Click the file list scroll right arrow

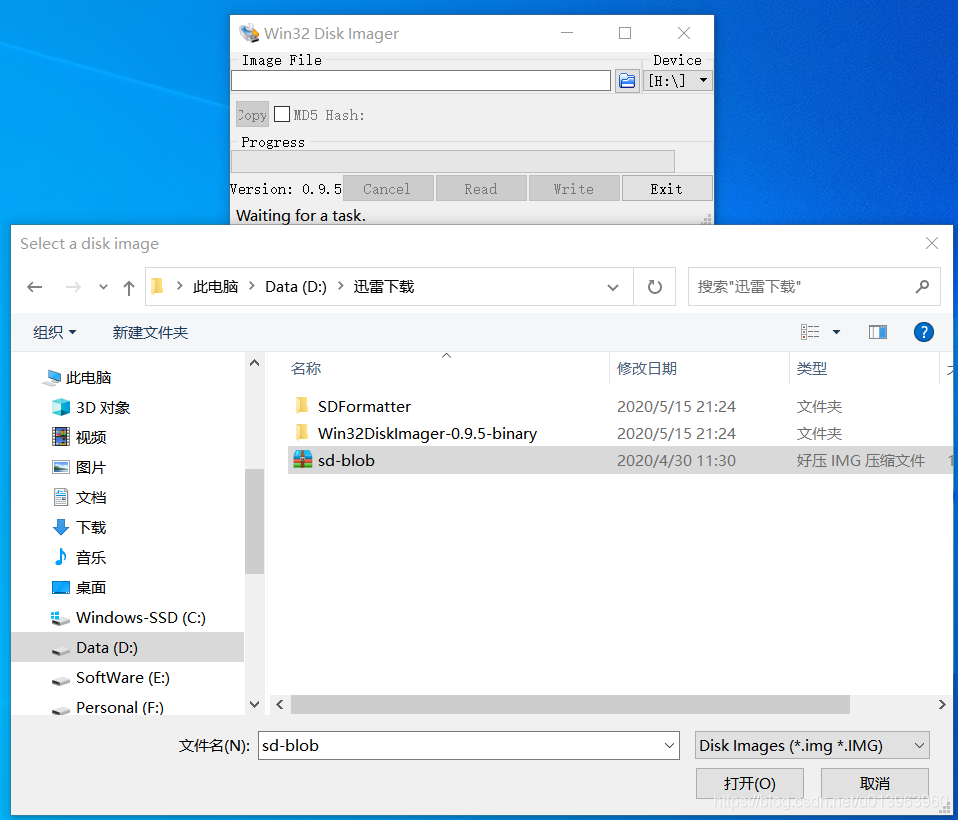(x=942, y=705)
